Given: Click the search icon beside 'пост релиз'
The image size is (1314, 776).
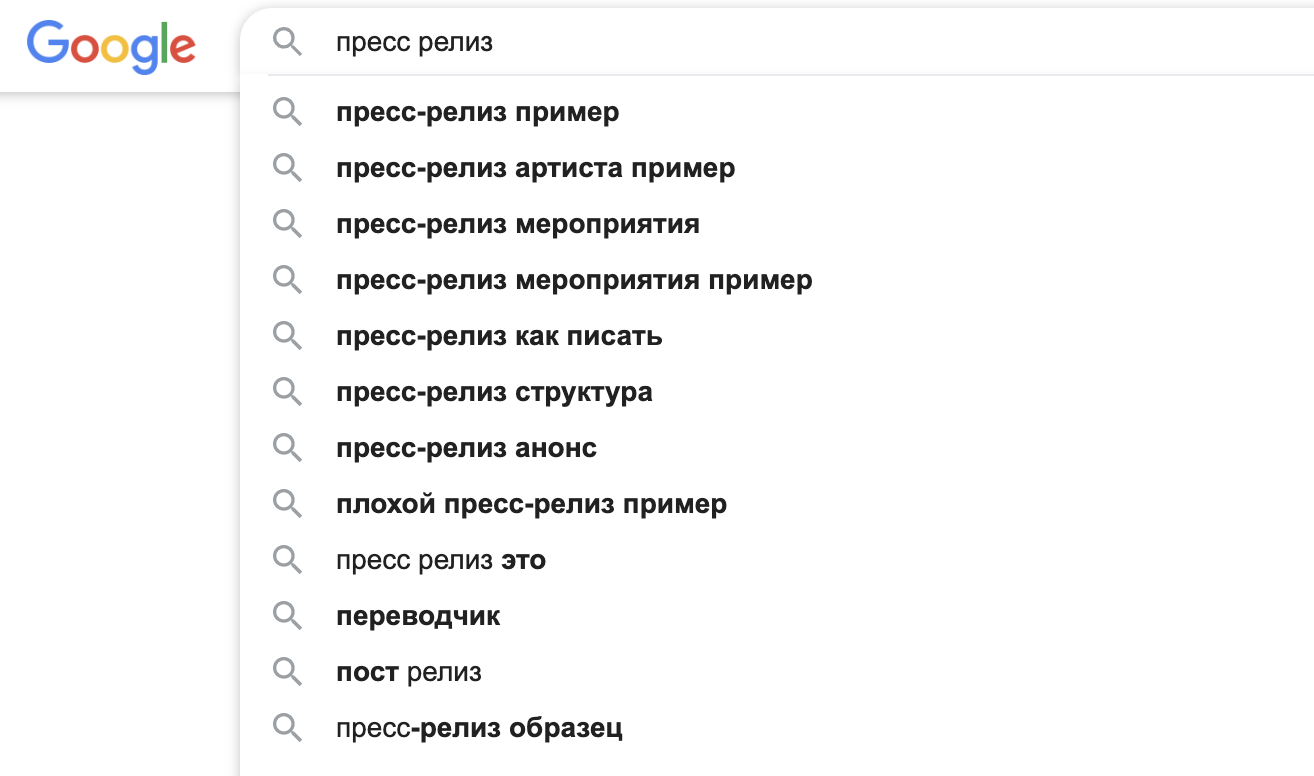Looking at the screenshot, I should (x=287, y=672).
